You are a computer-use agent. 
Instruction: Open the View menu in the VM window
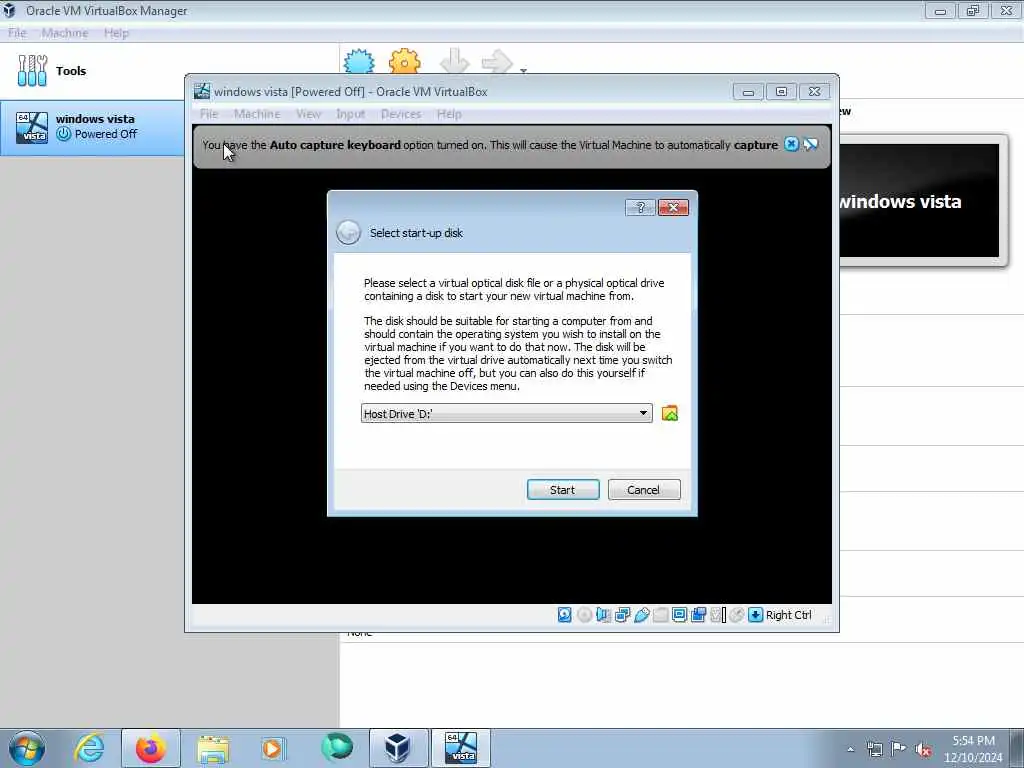[308, 114]
